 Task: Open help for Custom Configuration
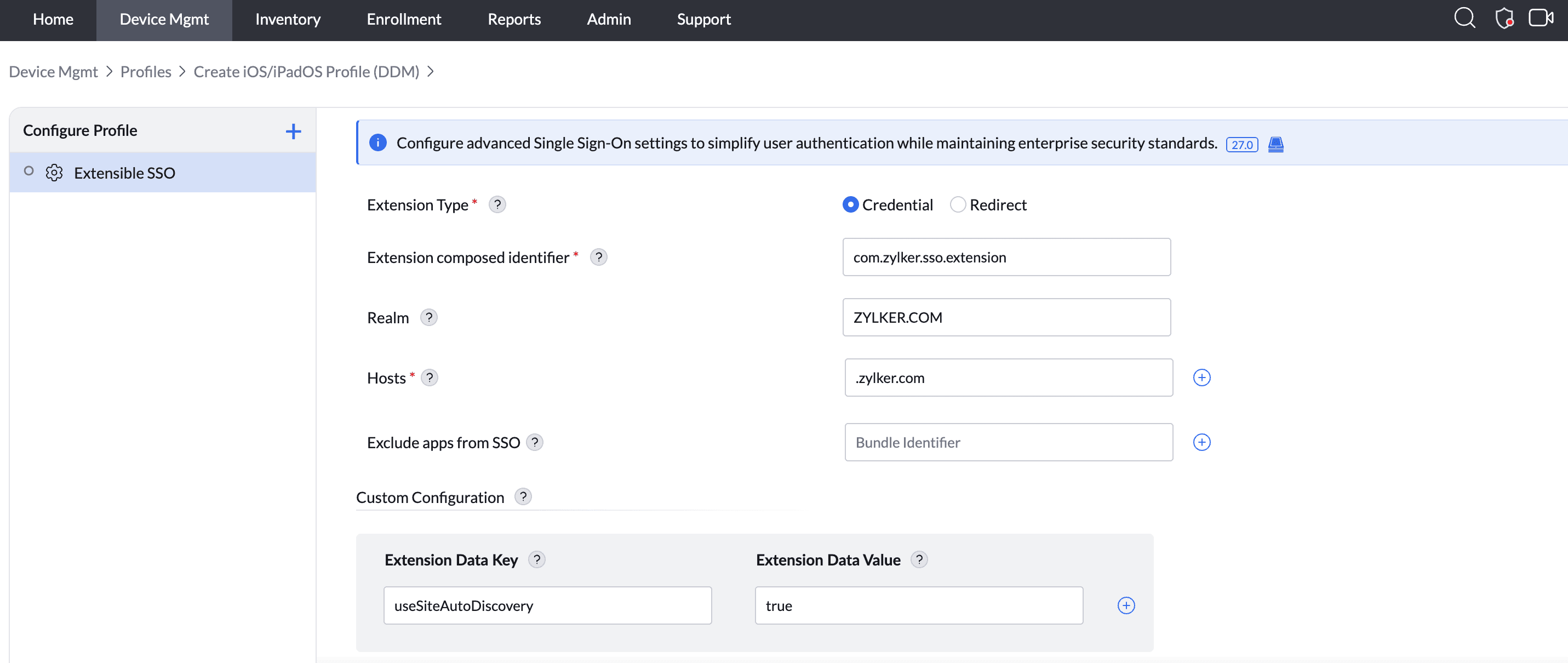pyautogui.click(x=523, y=497)
